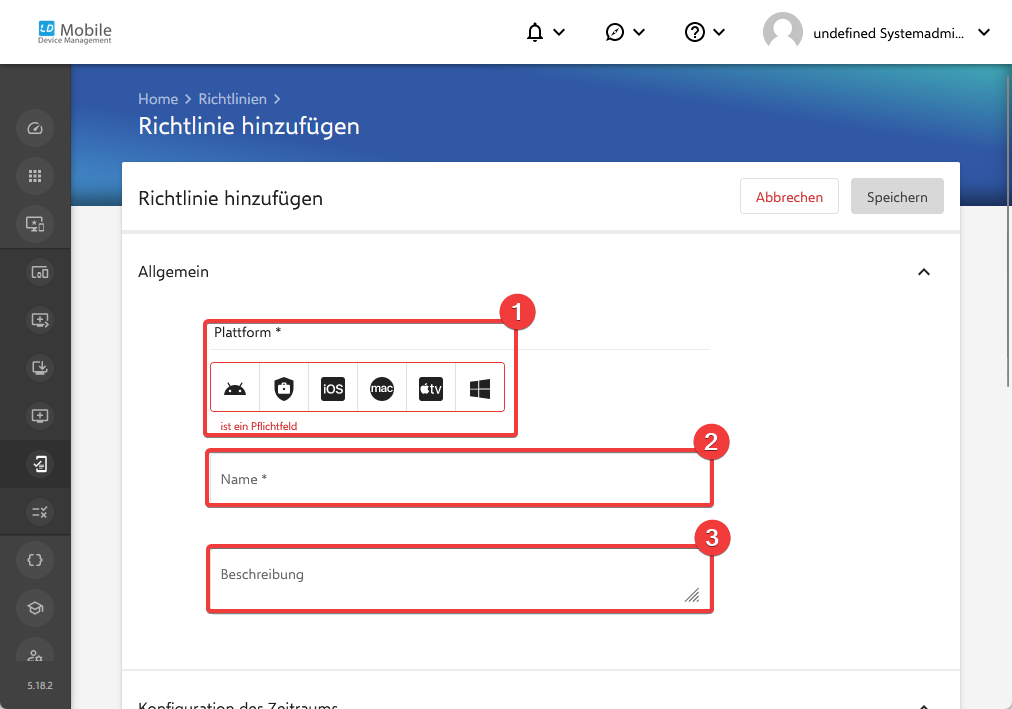Focus the Name input field
This screenshot has width=1012, height=709.
pyautogui.click(x=459, y=479)
